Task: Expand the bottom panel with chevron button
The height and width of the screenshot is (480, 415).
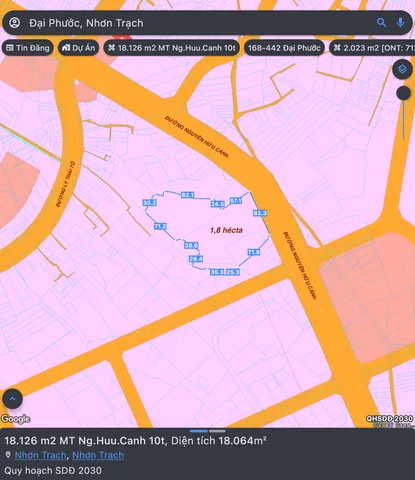Action: (x=12, y=399)
